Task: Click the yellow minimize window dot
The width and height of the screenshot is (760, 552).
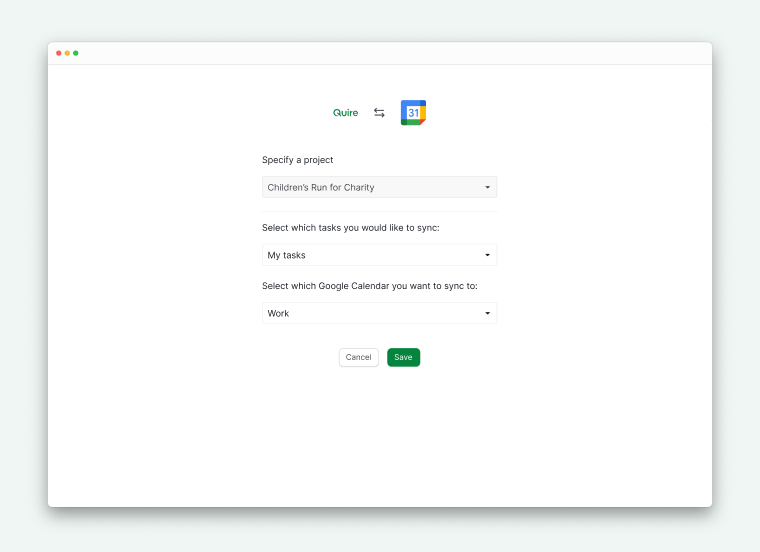Action: coord(67,53)
